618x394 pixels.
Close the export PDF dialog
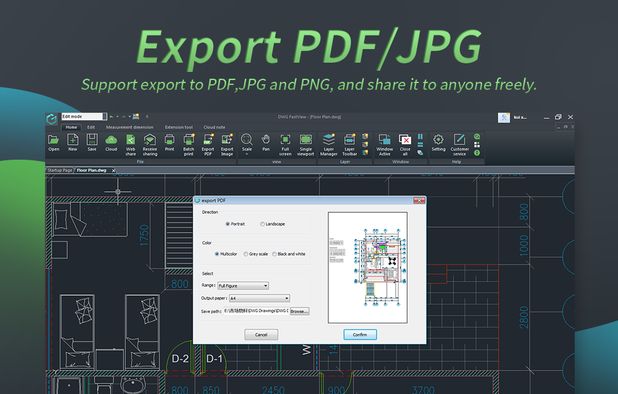click(419, 201)
